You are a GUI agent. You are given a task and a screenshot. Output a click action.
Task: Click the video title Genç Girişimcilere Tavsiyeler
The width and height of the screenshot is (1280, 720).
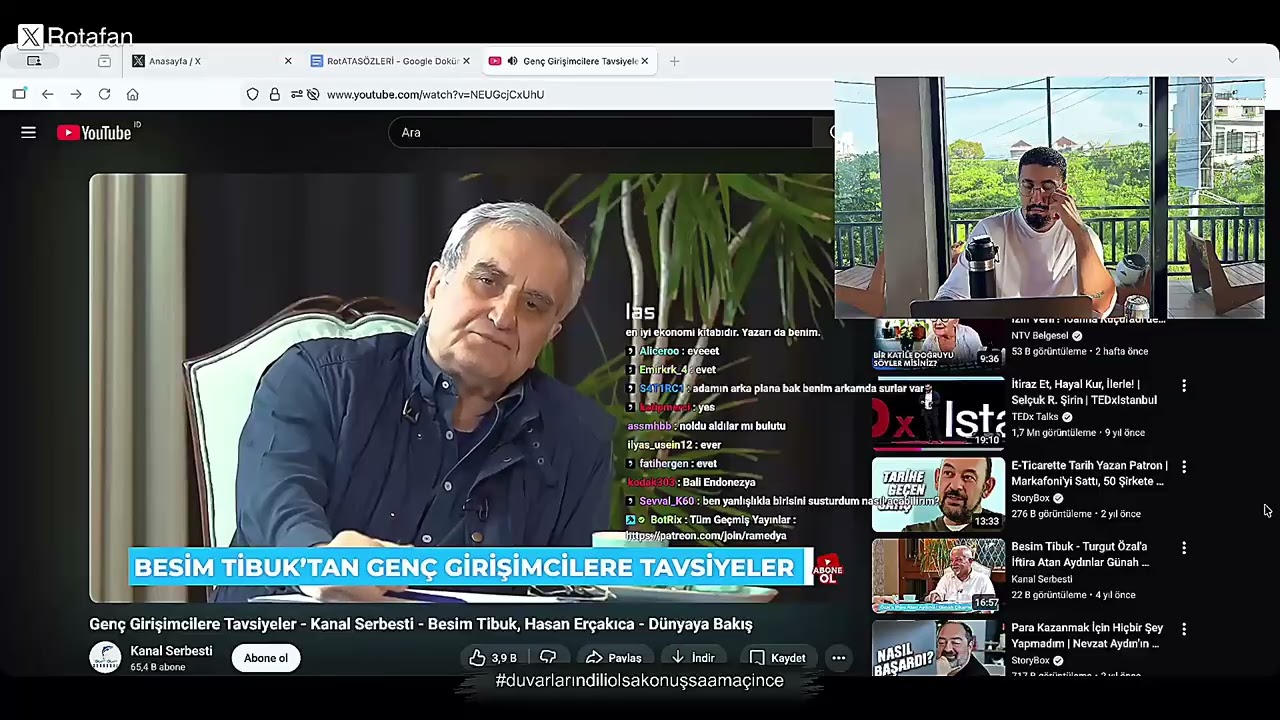[420, 624]
